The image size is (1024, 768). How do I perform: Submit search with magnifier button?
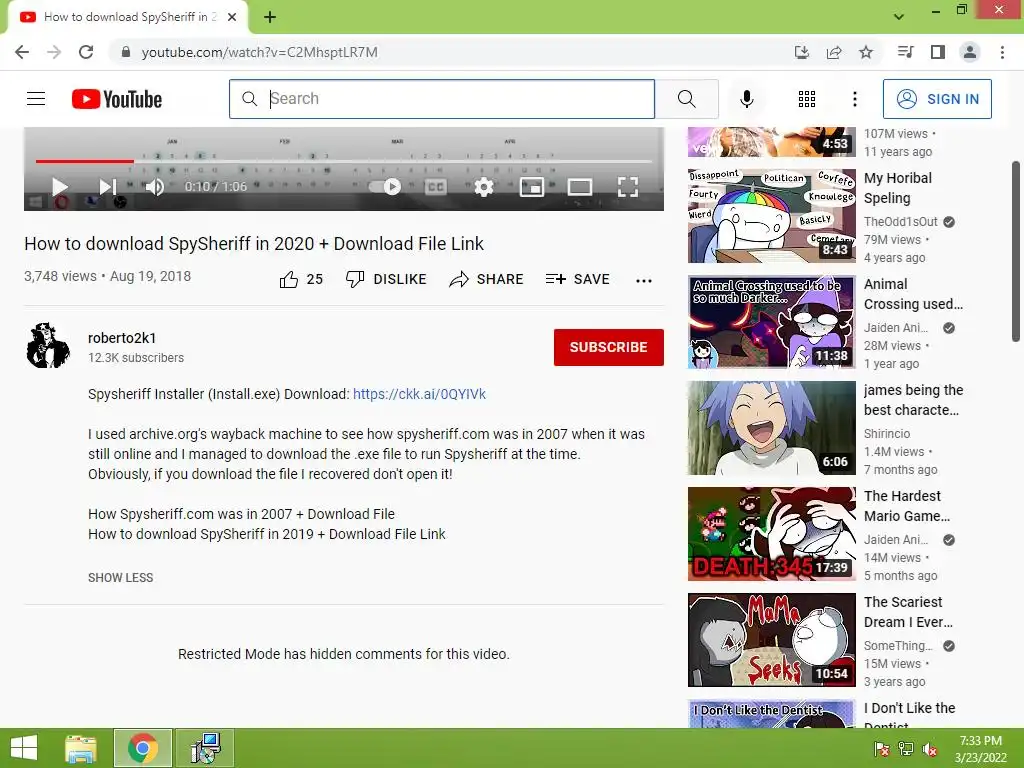pyautogui.click(x=686, y=99)
